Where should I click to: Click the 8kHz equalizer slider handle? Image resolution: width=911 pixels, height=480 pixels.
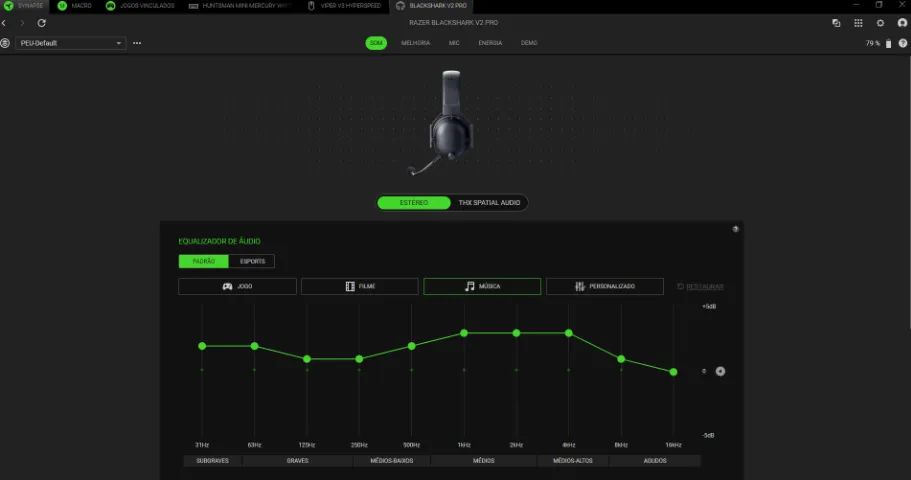[621, 359]
